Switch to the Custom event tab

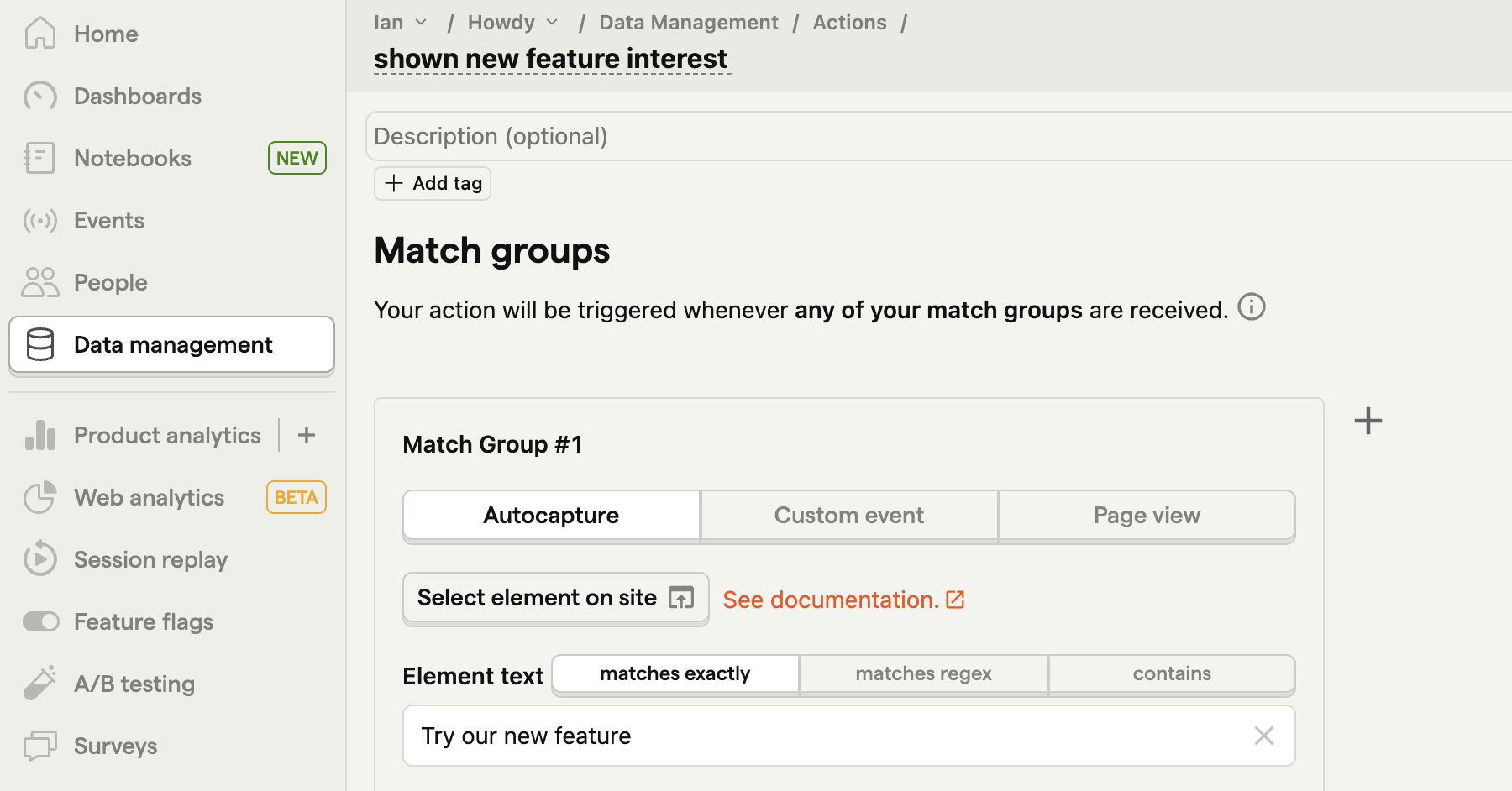pos(849,515)
